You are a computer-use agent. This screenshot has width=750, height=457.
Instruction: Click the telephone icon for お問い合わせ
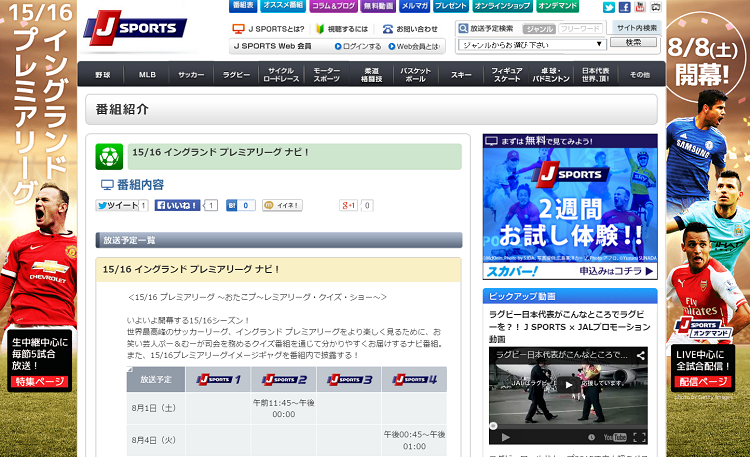tap(387, 29)
